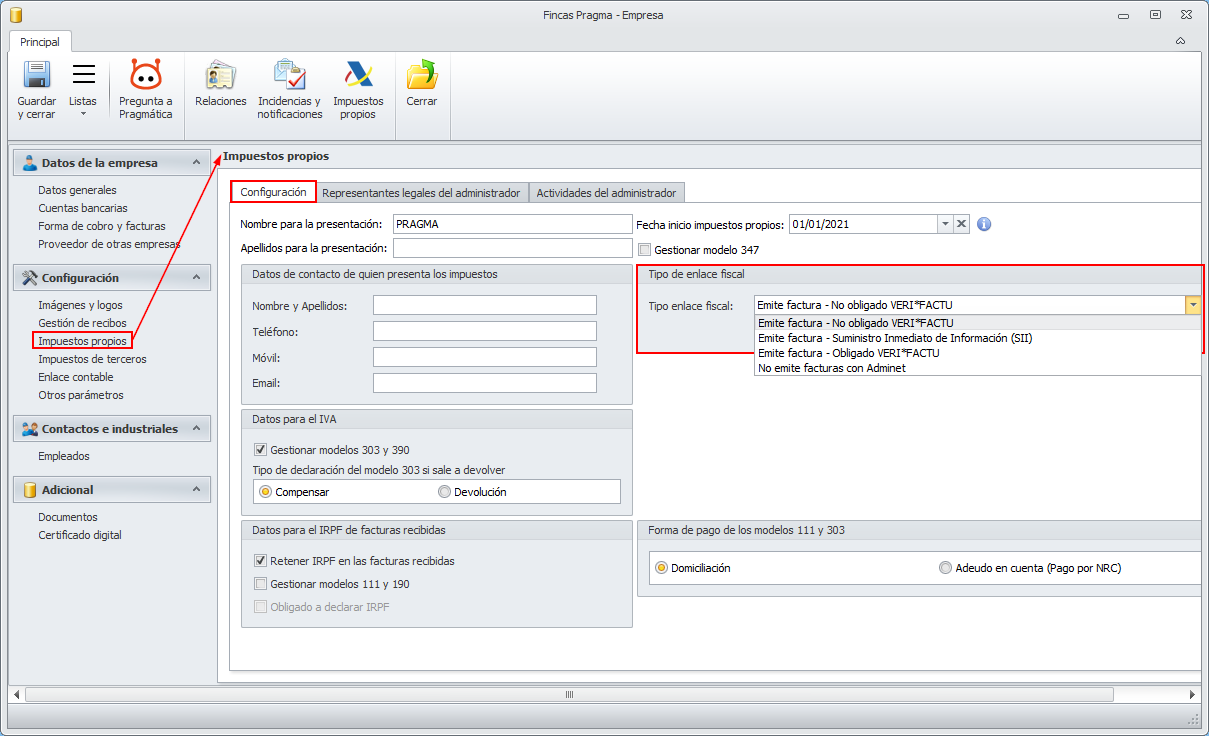
Task: Open Otros parámetros in sidebar
Action: point(81,395)
